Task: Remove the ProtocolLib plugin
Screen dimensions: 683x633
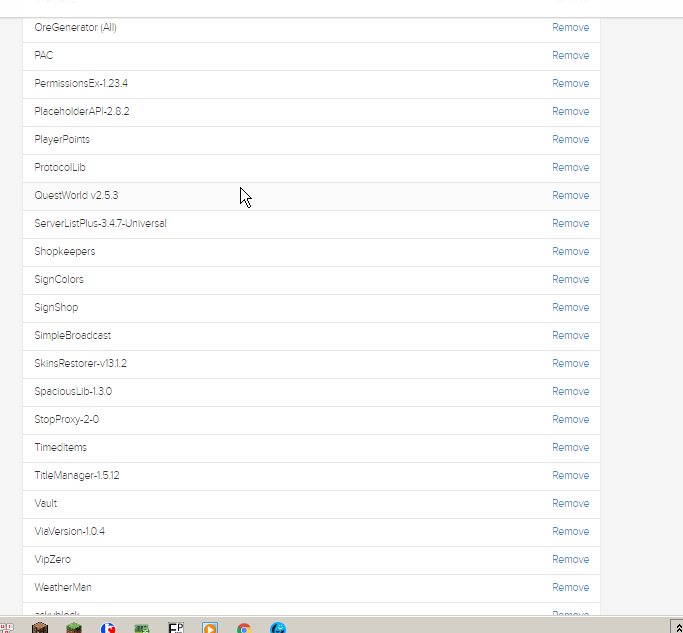Action: coord(571,167)
